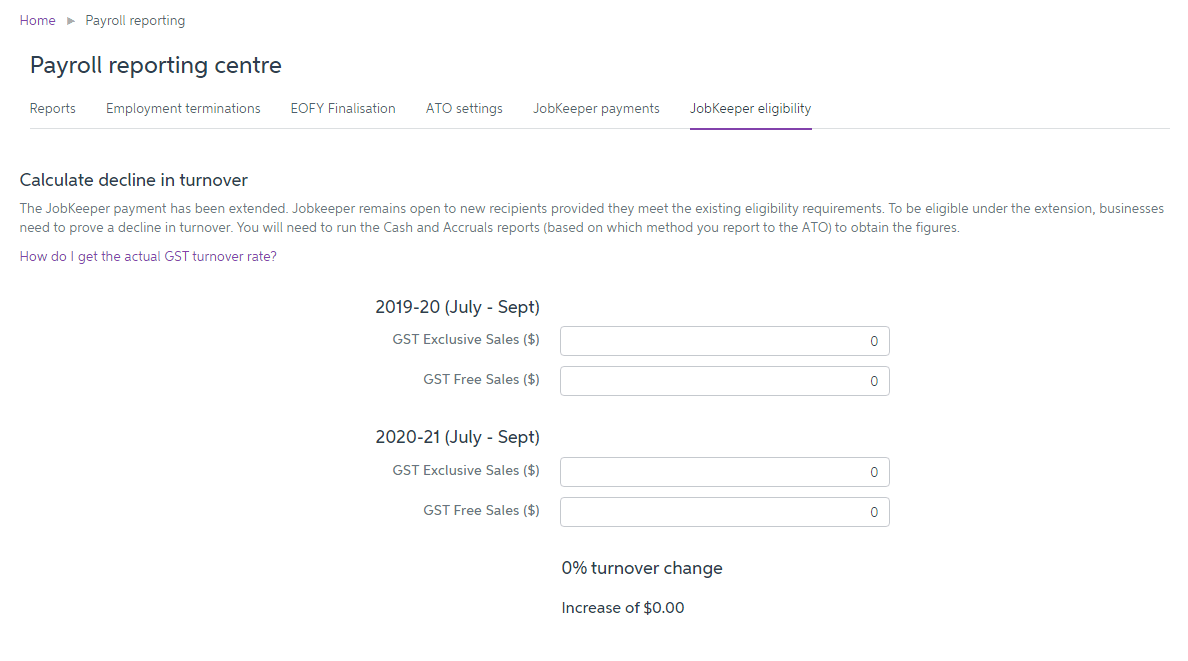This screenshot has height=661, width=1188.
Task: Click into the 2020-21 GST Free Sales field
Action: [724, 512]
